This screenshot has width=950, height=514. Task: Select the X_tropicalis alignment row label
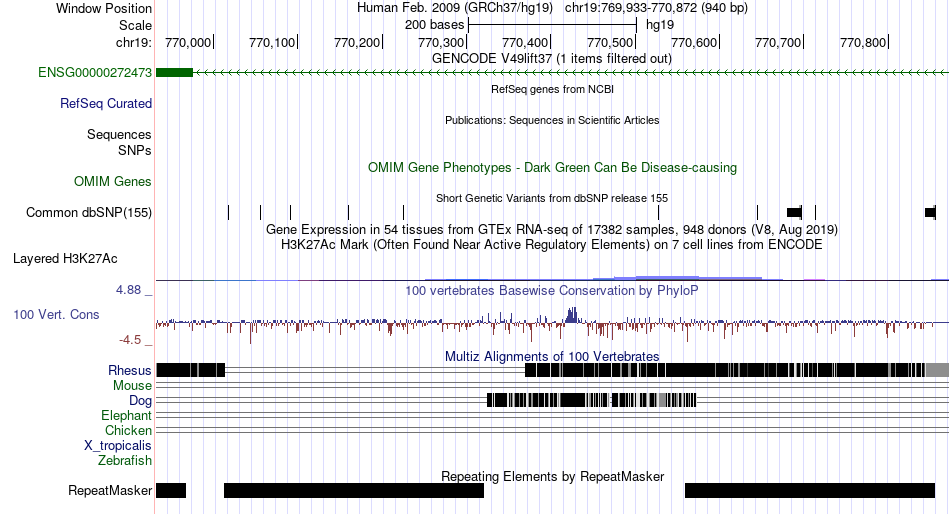click(118, 446)
